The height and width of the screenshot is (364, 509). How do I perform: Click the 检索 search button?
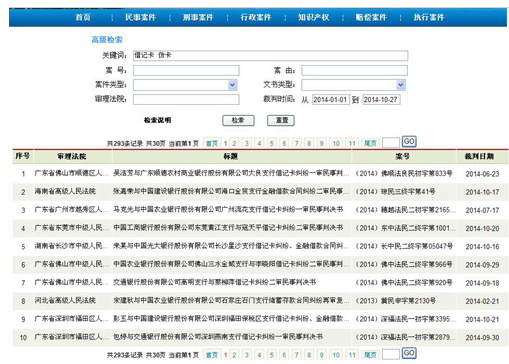coord(238,120)
